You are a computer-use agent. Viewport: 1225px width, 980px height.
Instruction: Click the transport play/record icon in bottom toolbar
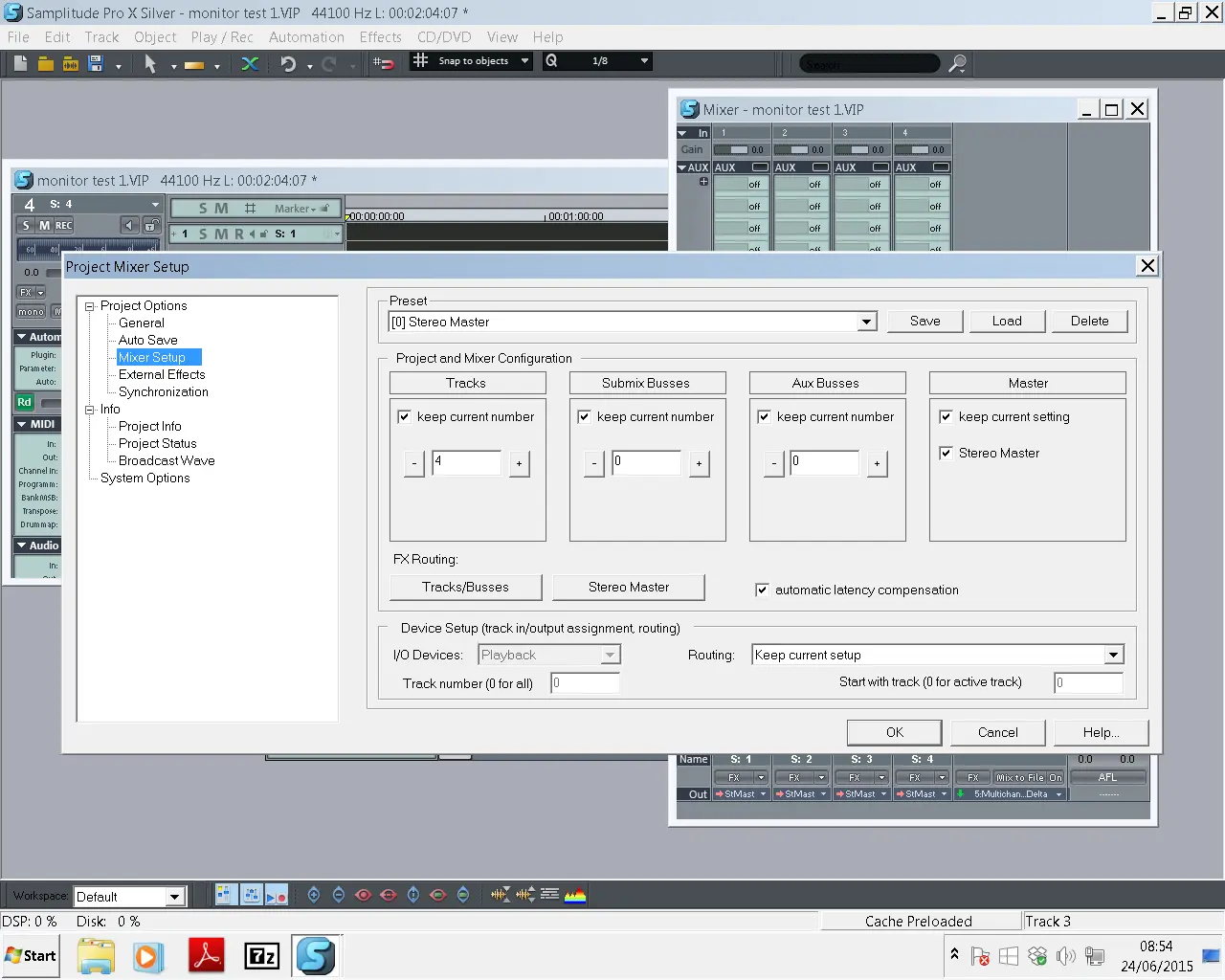(x=277, y=895)
